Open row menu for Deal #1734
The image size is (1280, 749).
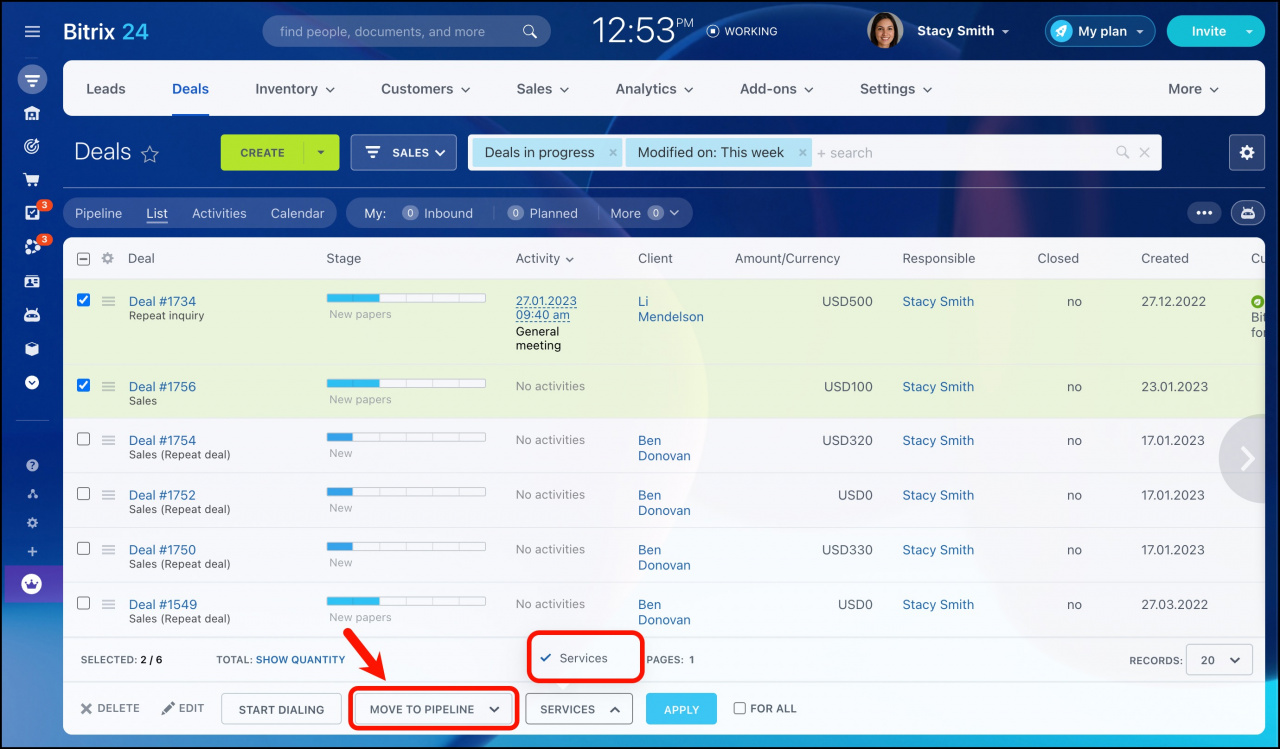click(x=109, y=301)
